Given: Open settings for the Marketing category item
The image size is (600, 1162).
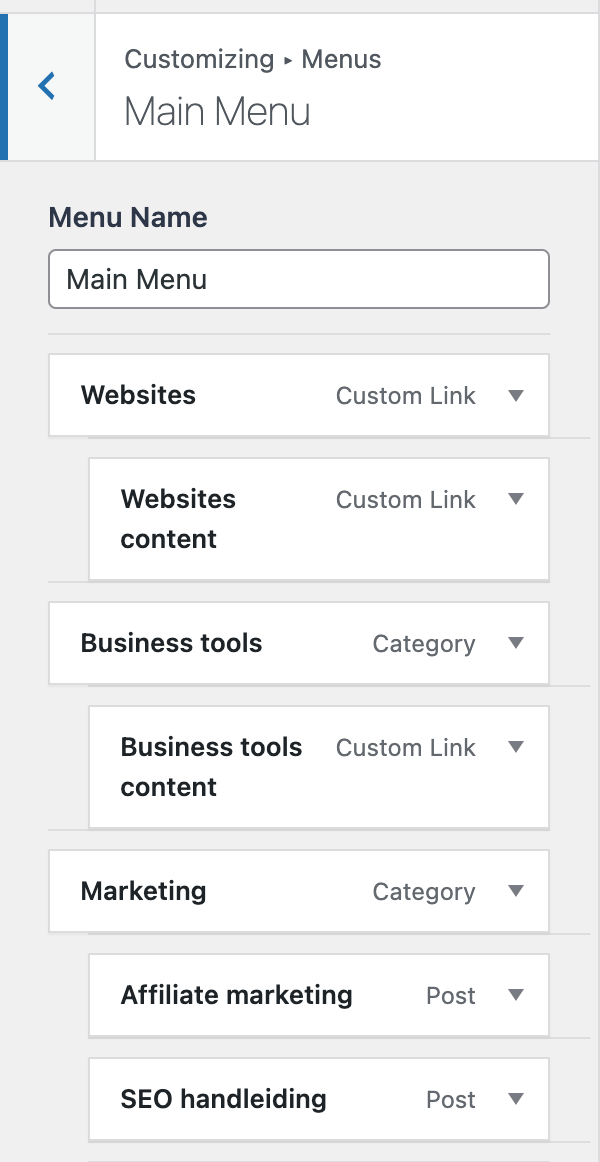Looking at the screenshot, I should pos(516,891).
